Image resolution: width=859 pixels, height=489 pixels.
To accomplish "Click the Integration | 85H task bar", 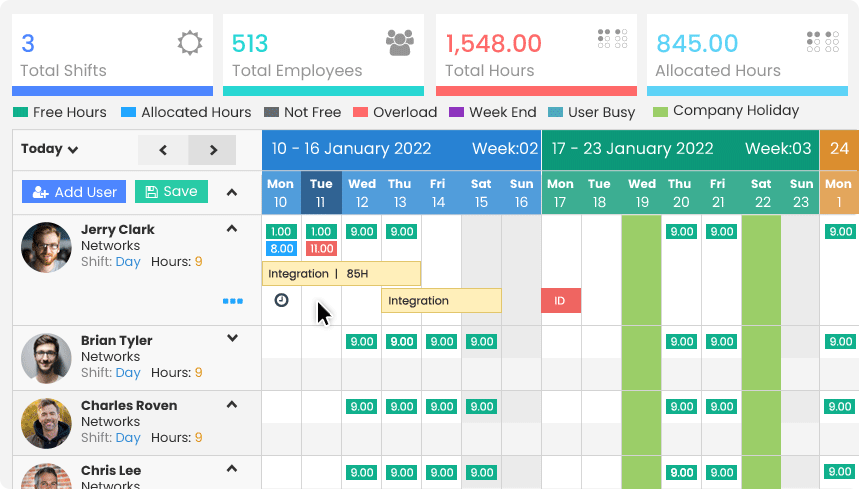I will (341, 273).
